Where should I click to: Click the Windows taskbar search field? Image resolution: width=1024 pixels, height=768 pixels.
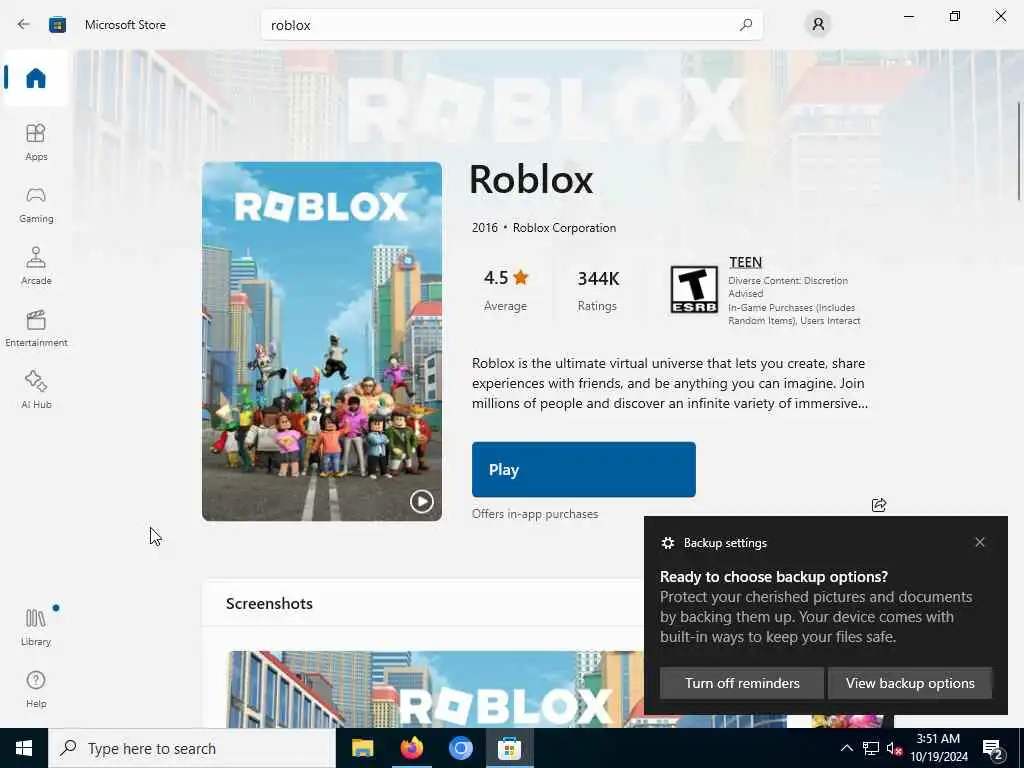click(x=191, y=748)
